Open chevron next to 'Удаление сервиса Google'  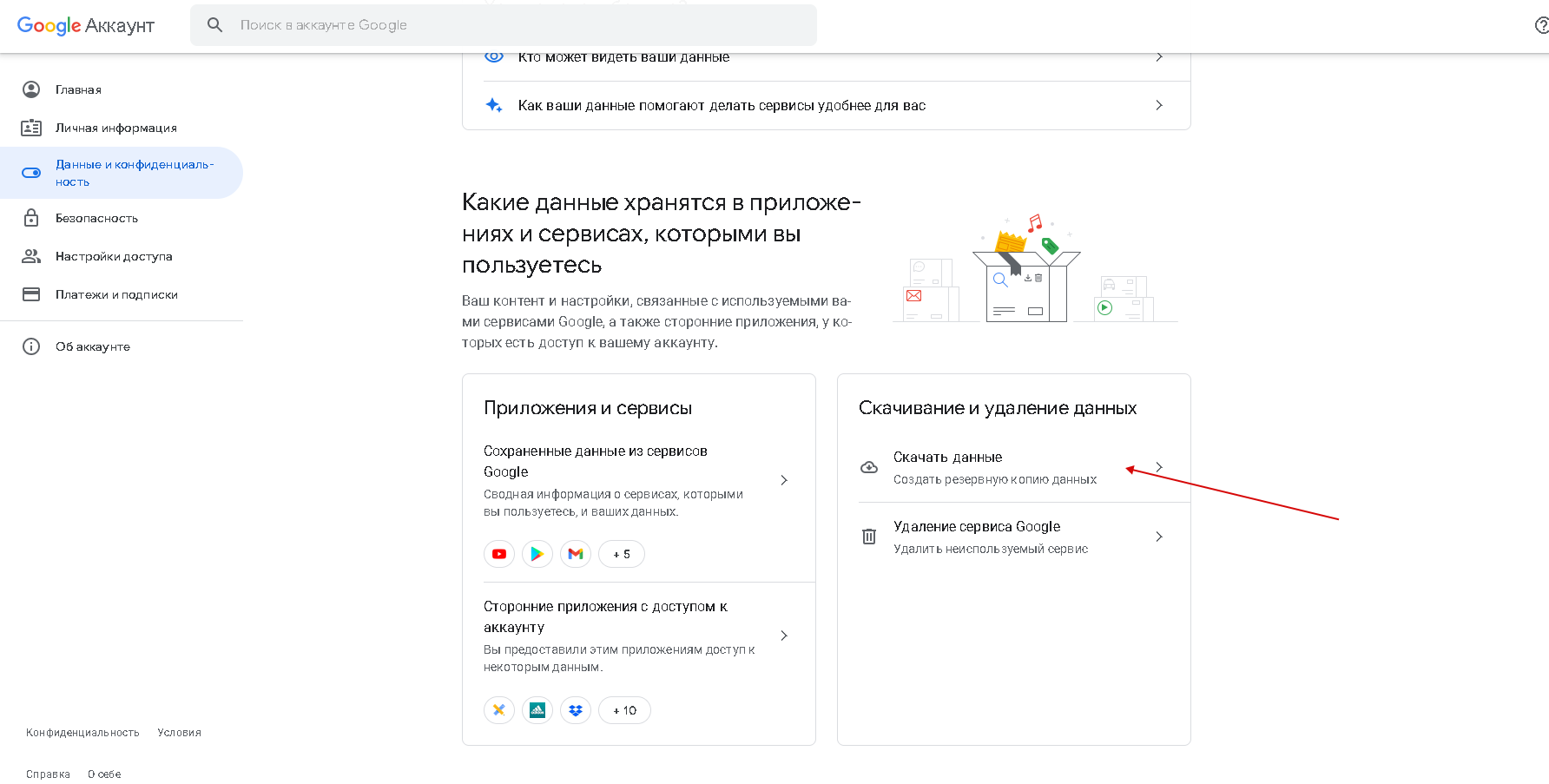1159,537
